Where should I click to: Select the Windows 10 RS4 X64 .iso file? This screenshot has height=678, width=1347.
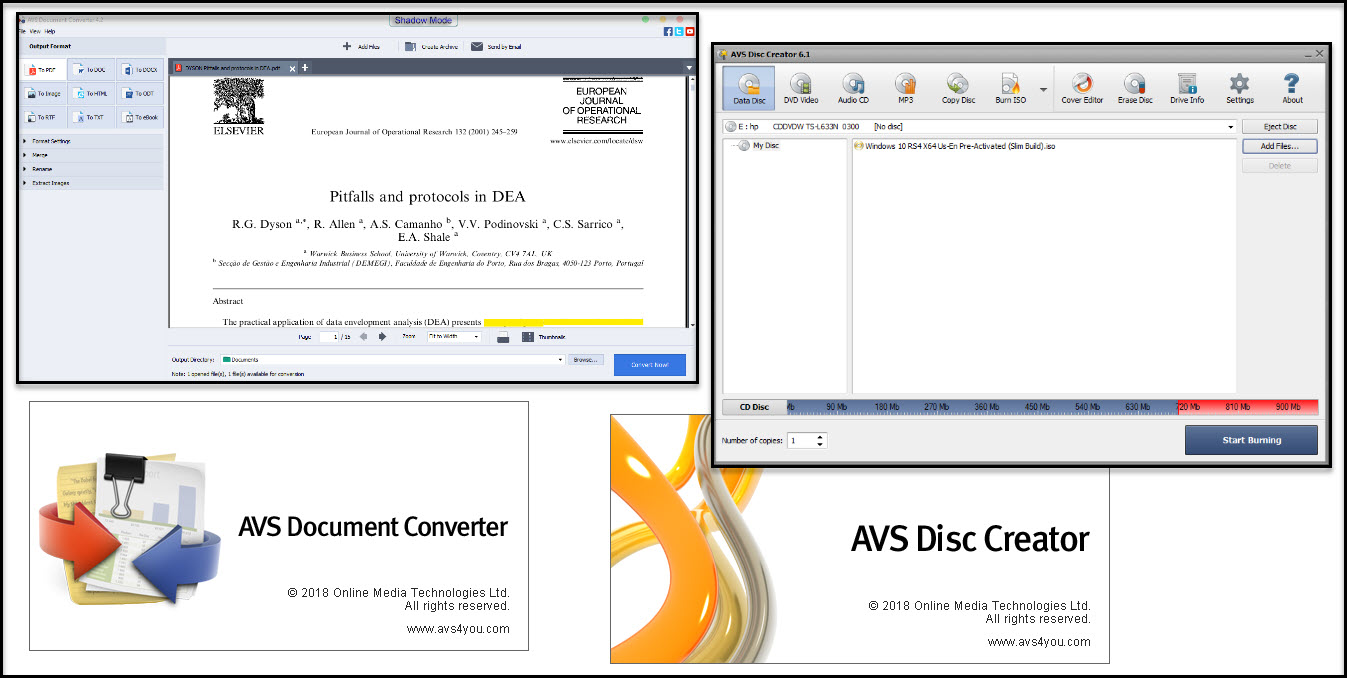pos(955,146)
